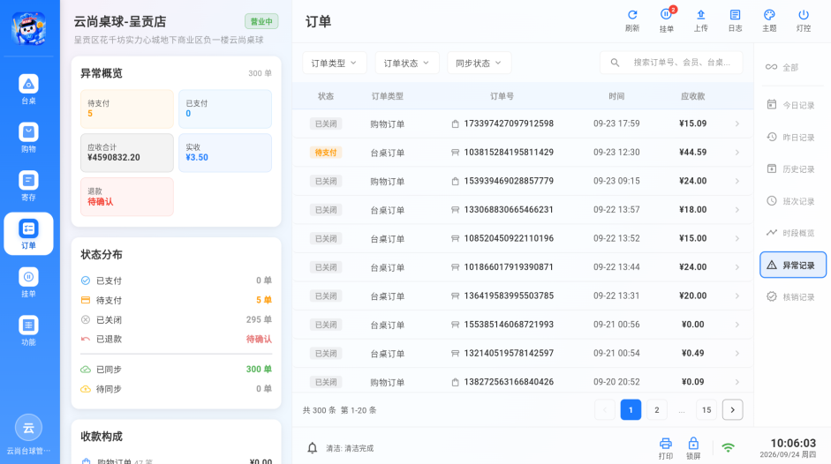
Task: Click the 营业中 status badge
Action: pos(261,22)
